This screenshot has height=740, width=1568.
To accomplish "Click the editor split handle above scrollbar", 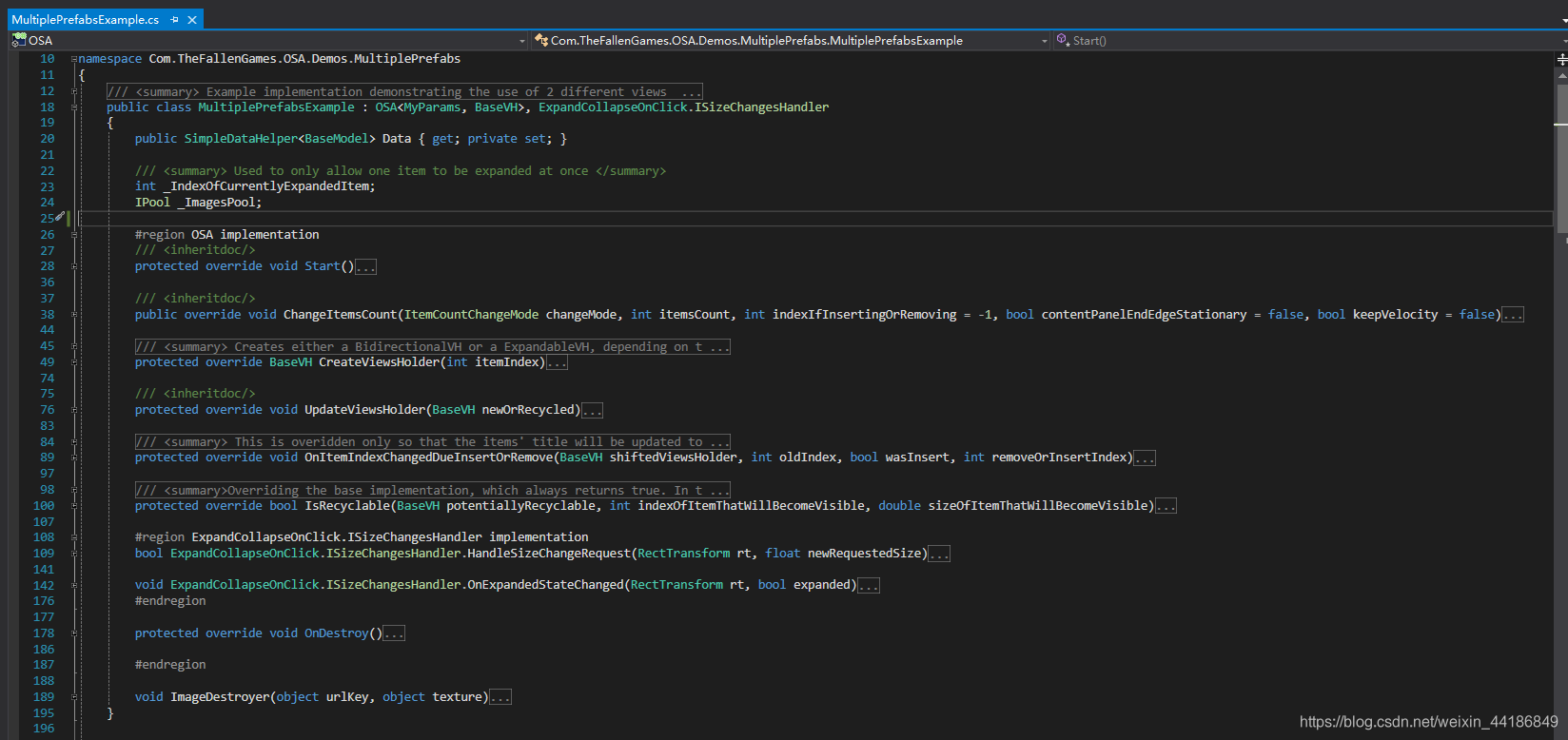I will click(1561, 59).
